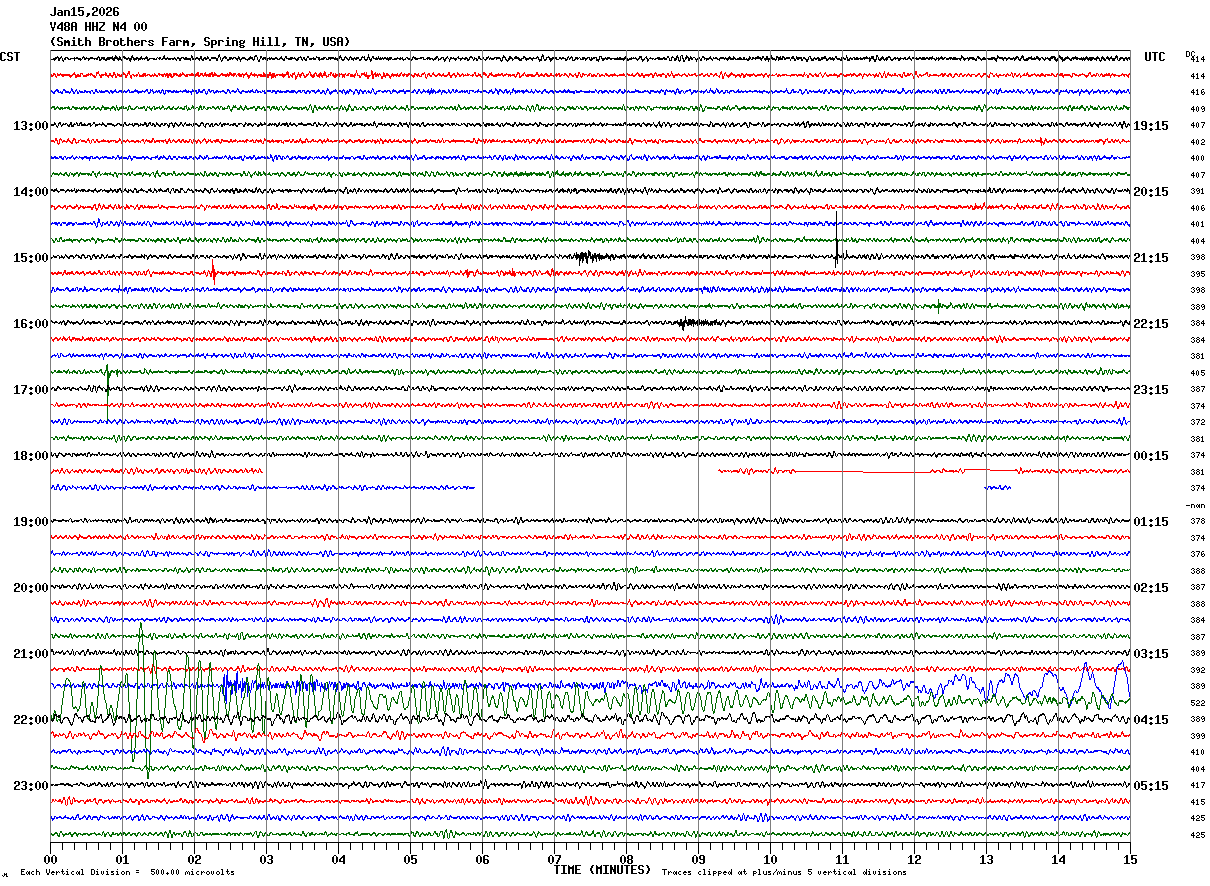Click the 19:15 UTC time label
Screen dimensions: 1210x886
tap(1150, 126)
